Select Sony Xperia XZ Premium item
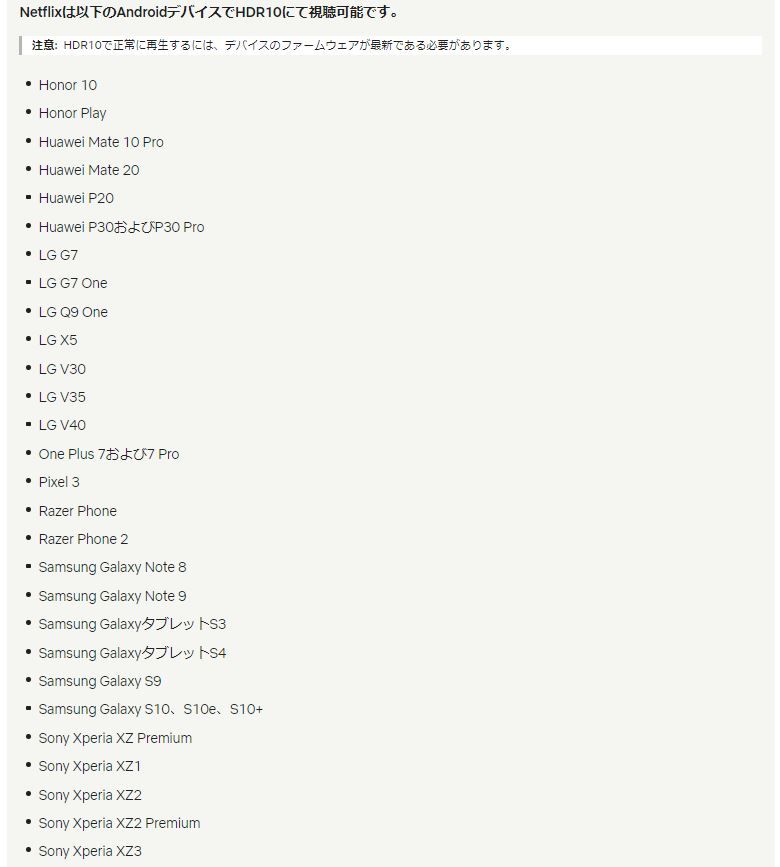 pos(115,738)
